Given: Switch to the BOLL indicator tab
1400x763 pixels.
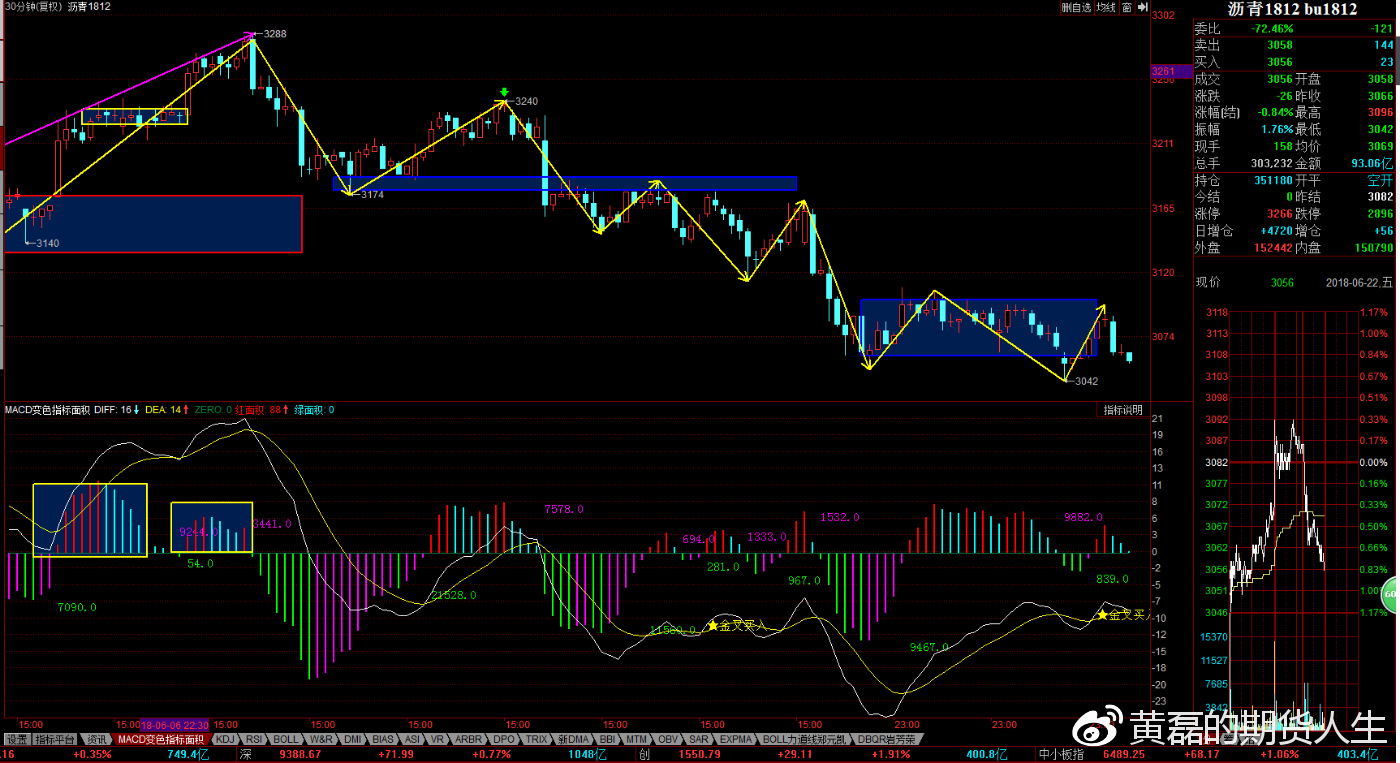Looking at the screenshot, I should (x=286, y=739).
